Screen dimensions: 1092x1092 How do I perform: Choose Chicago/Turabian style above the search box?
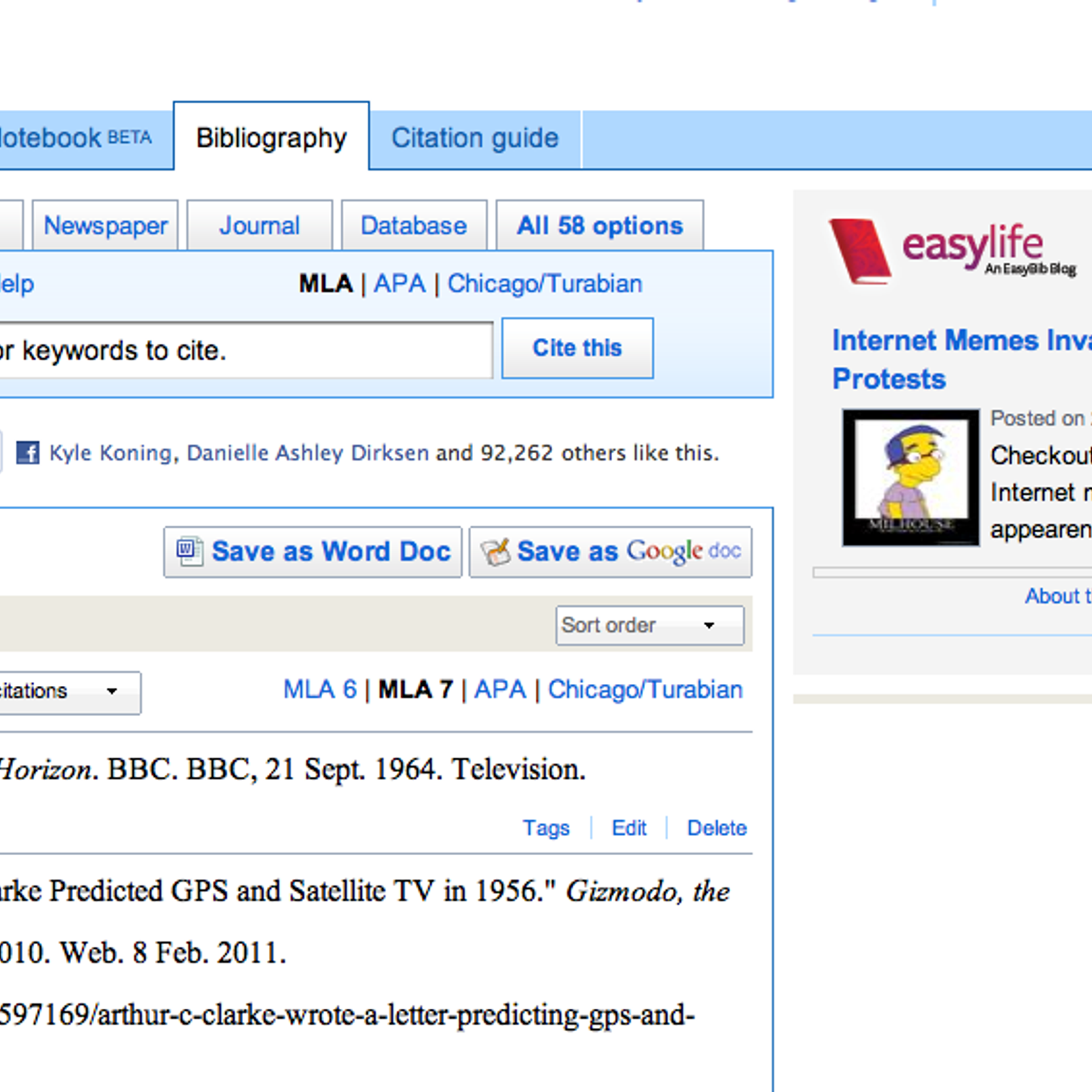[x=545, y=283]
